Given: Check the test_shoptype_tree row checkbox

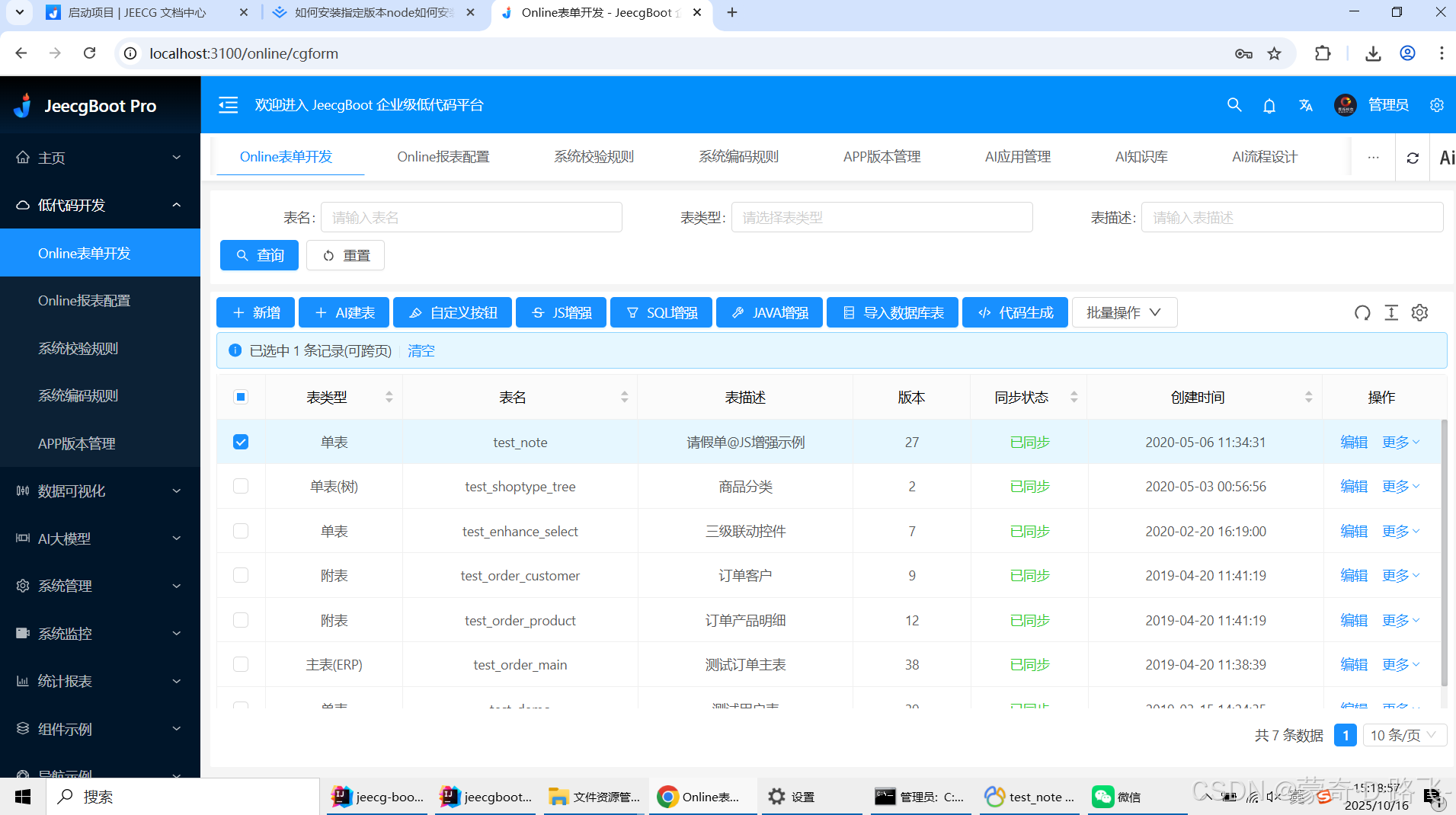Looking at the screenshot, I should pos(241,486).
